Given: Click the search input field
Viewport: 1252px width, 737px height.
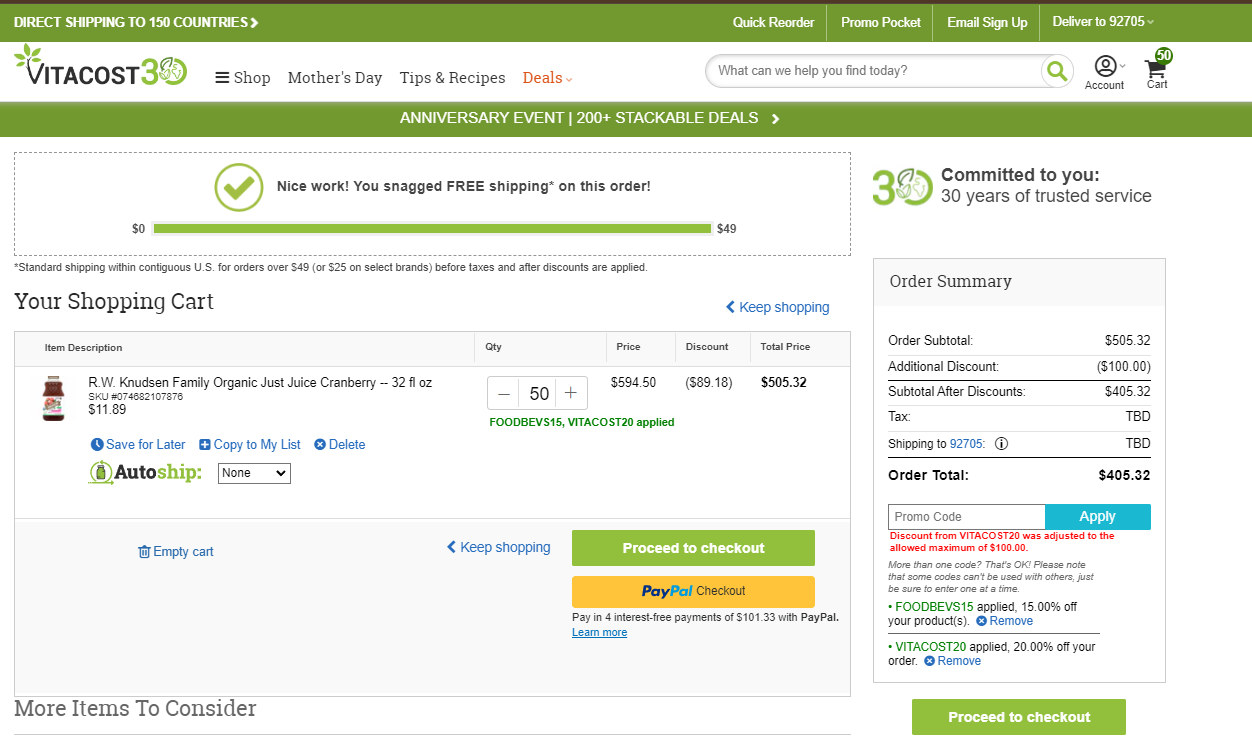Looking at the screenshot, I should [x=873, y=71].
